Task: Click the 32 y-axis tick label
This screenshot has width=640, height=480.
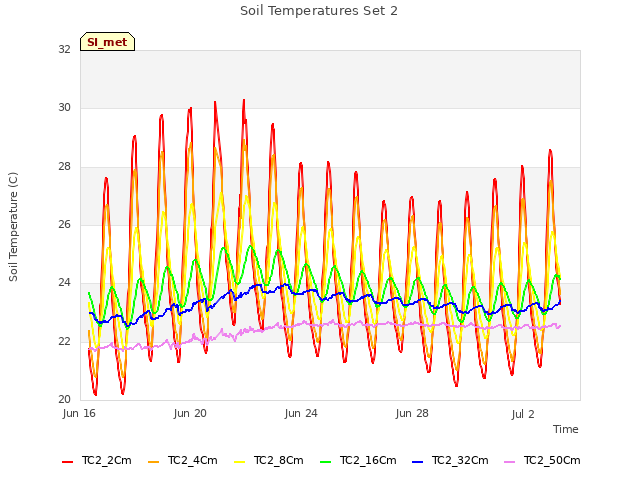Action: 64,49
